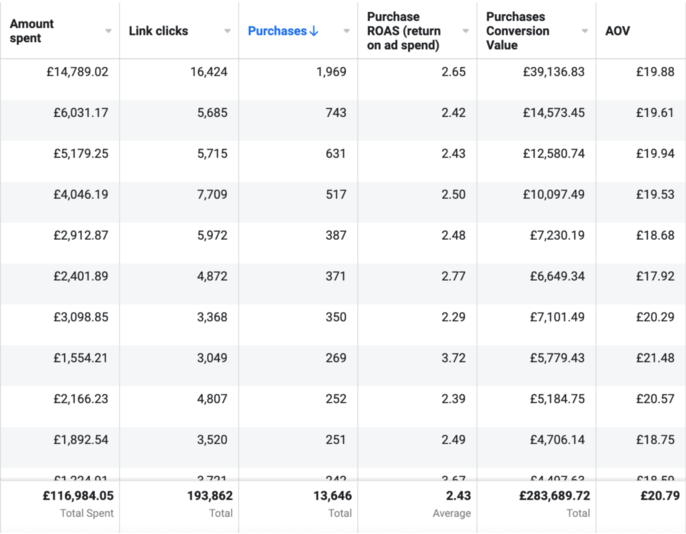The height and width of the screenshot is (534, 686).
Task: Click the blue Purchases header label
Action: coord(276,31)
